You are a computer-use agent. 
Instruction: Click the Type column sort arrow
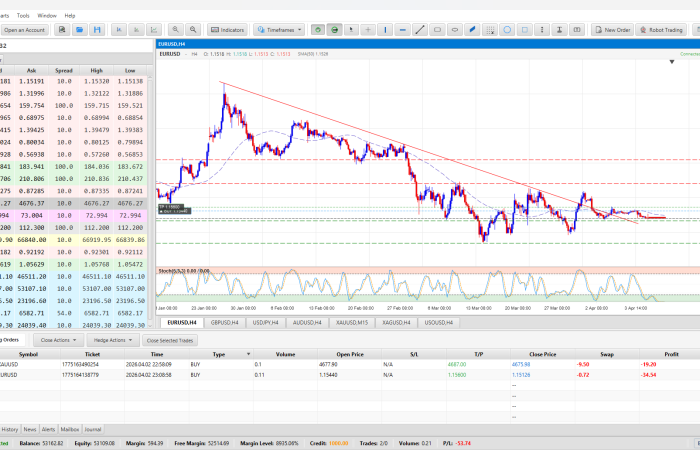point(249,354)
